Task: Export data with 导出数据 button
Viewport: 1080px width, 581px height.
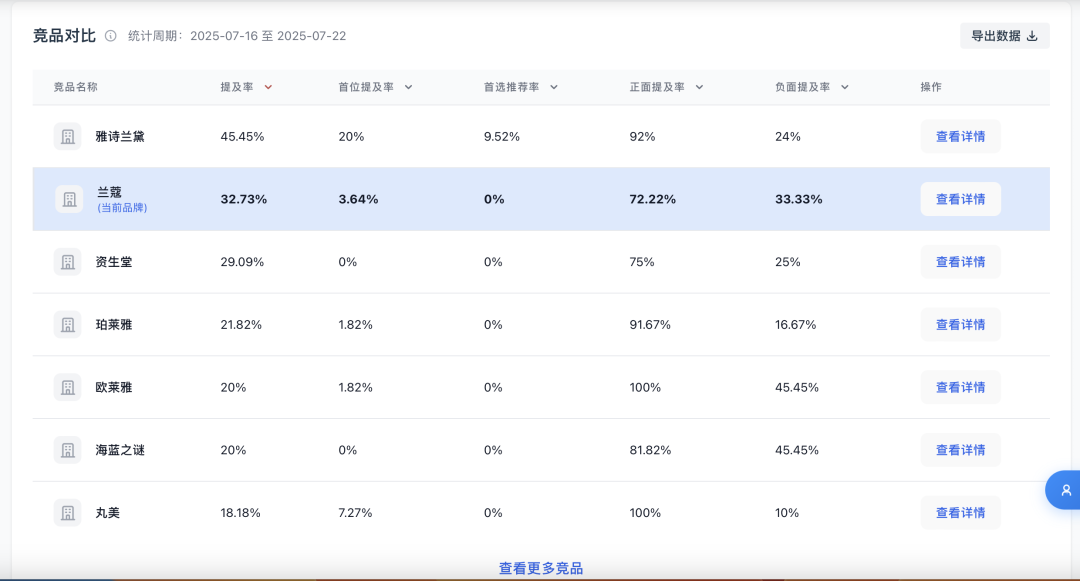Action: point(1004,36)
